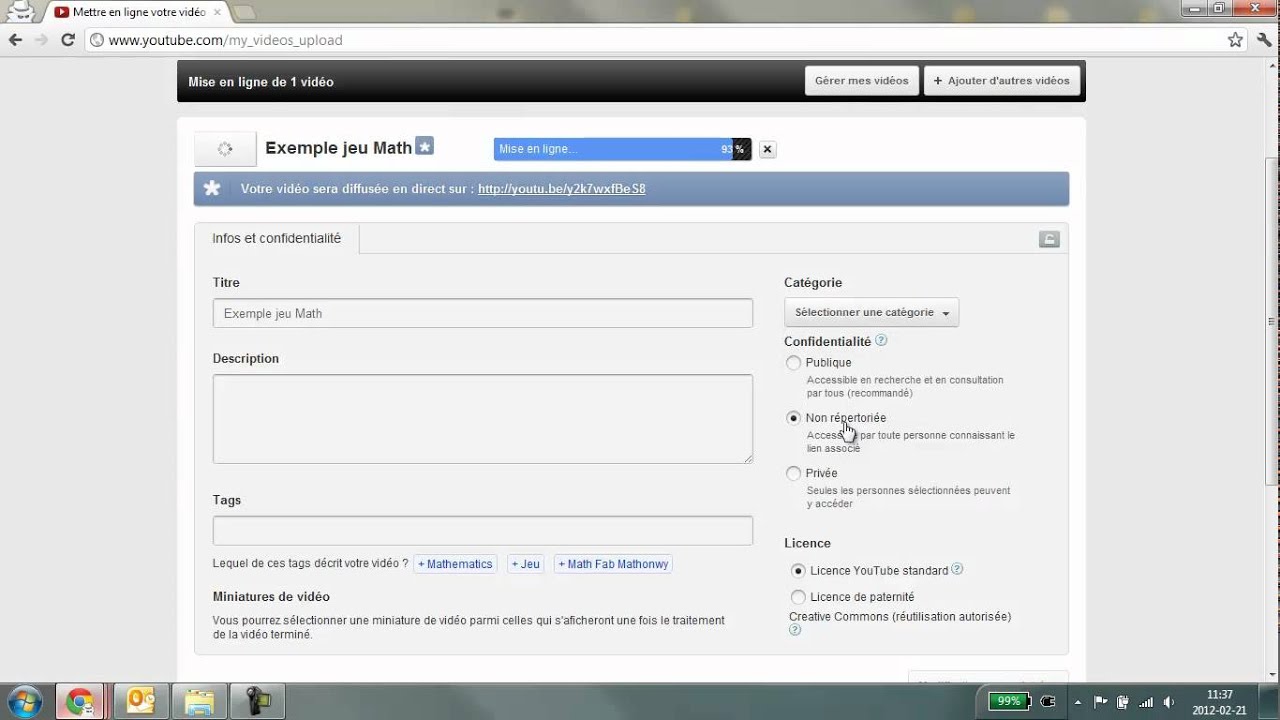The width and height of the screenshot is (1280, 720).
Task: Switch to the Infos et confidentialité tab
Action: 276,238
